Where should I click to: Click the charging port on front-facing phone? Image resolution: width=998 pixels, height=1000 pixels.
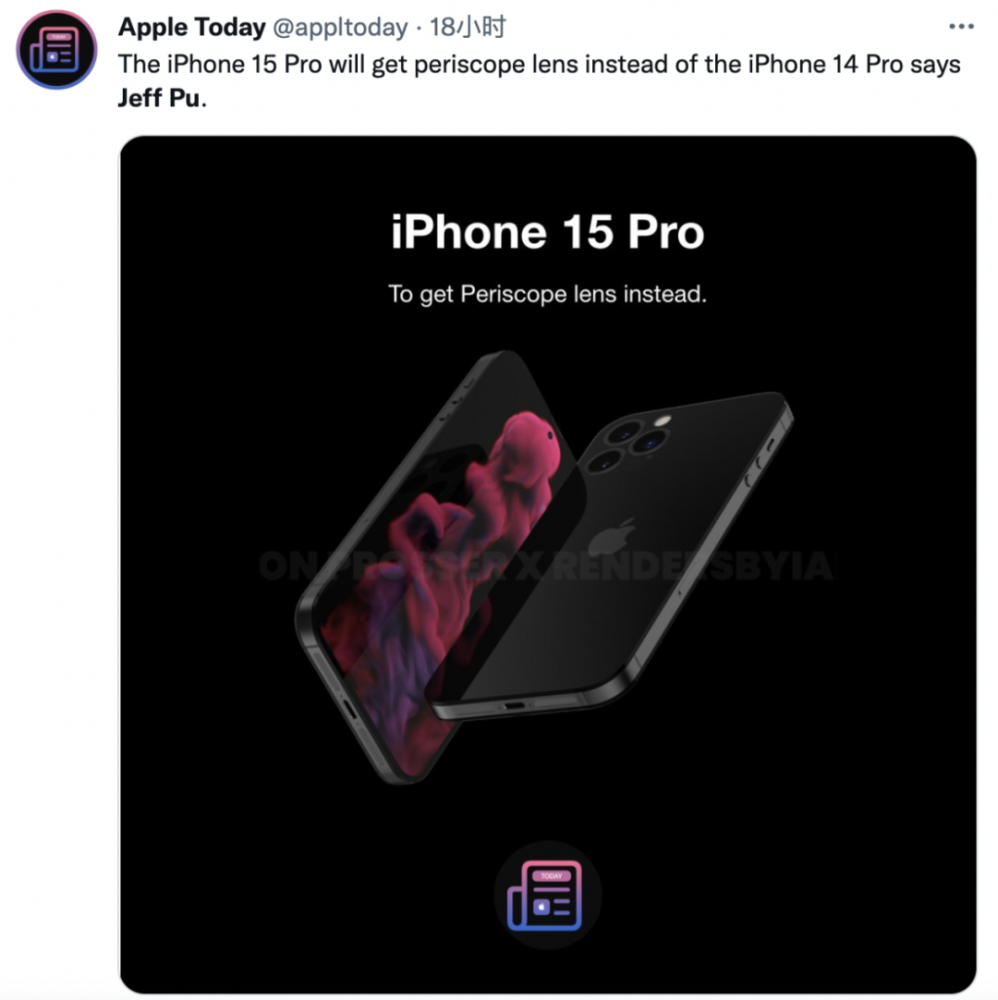[349, 708]
